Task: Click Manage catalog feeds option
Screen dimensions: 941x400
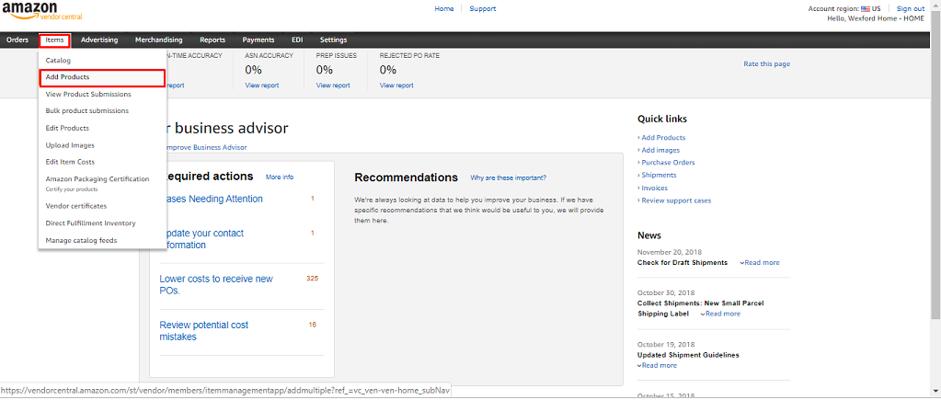Action: point(81,240)
